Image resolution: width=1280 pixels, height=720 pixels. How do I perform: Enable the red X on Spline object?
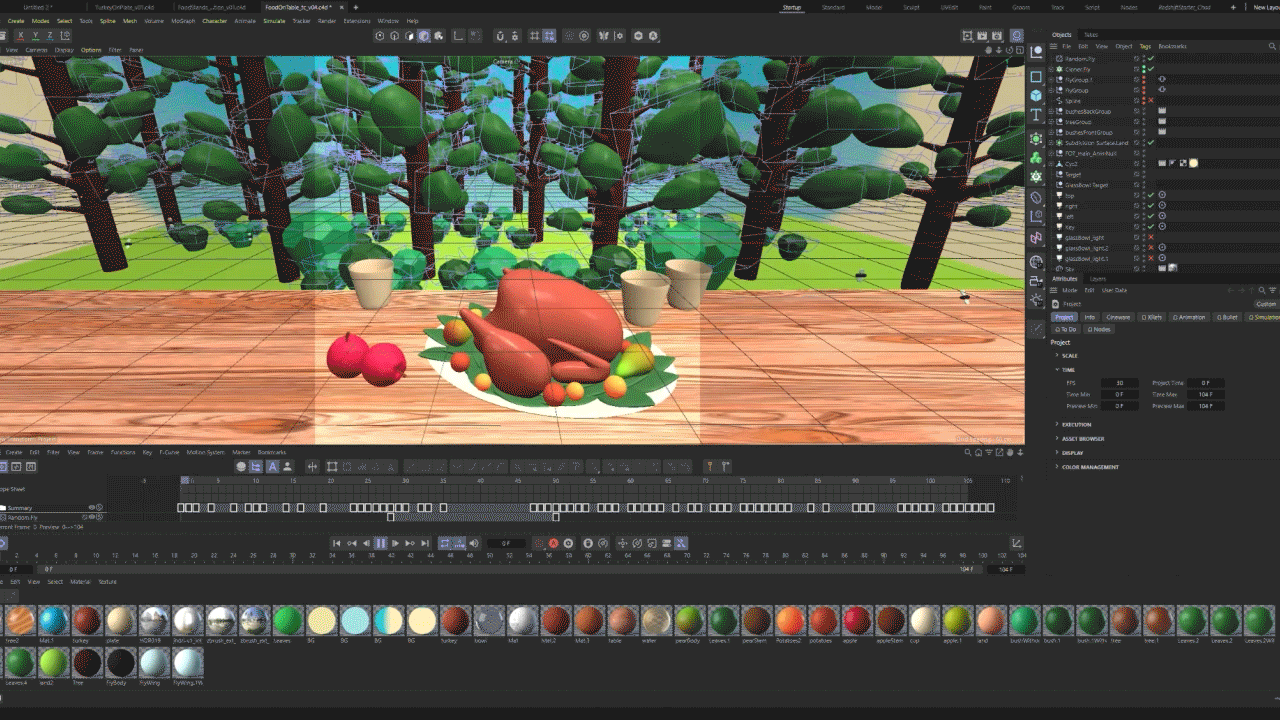pyautogui.click(x=1151, y=101)
